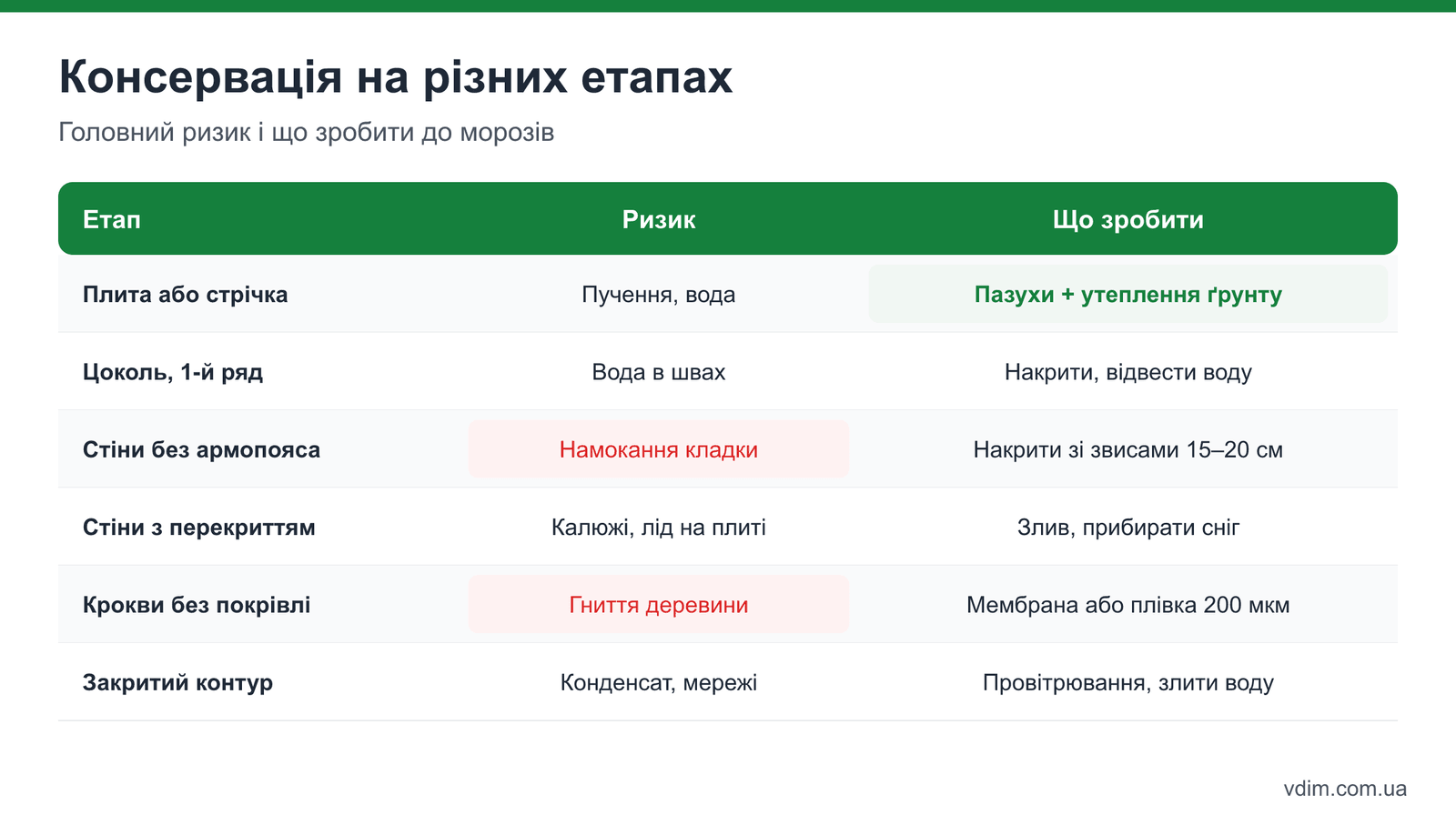Click the 'Пучення, вода' cell
This screenshot has height=825, width=1456.
pos(659,295)
